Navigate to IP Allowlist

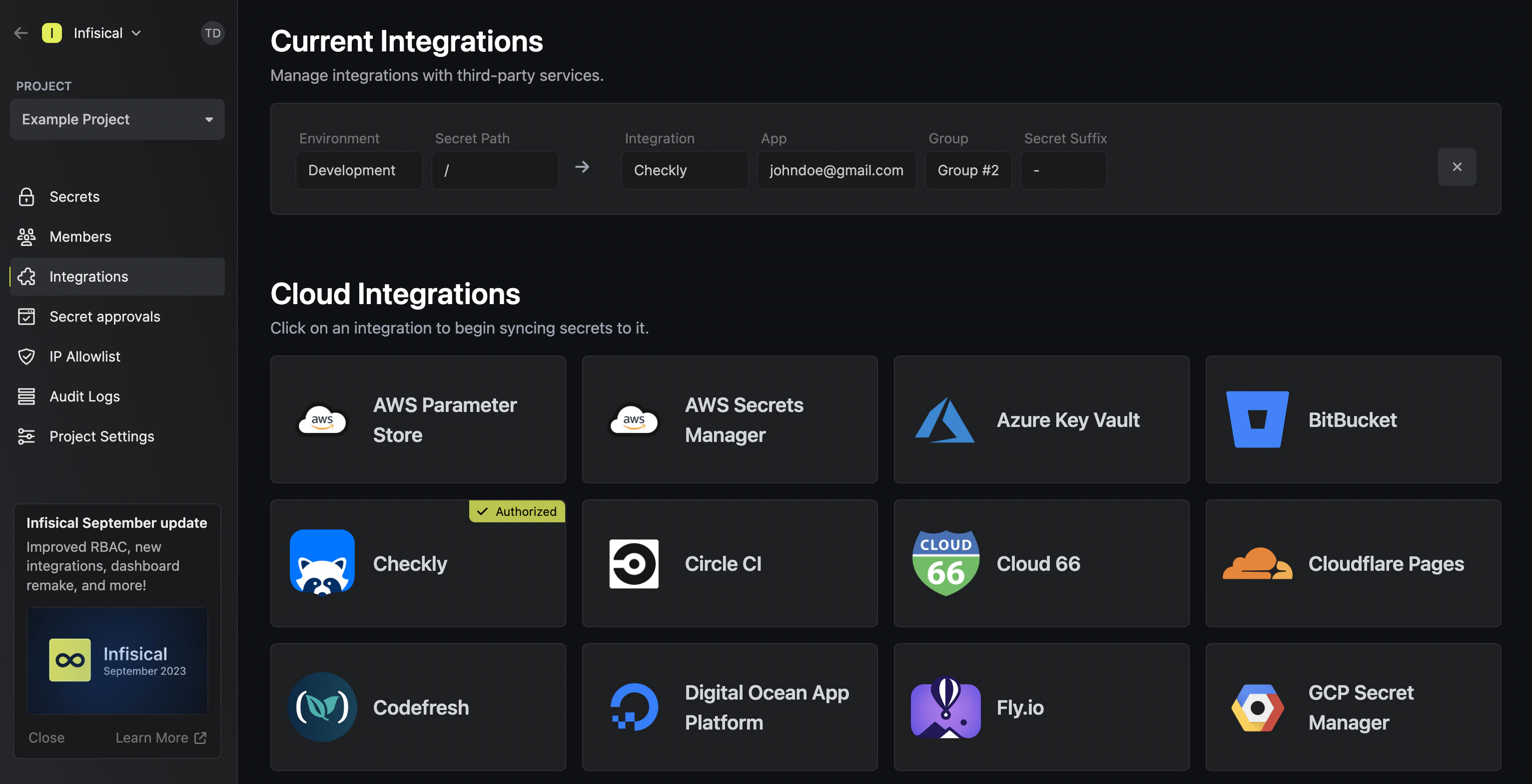117,357
